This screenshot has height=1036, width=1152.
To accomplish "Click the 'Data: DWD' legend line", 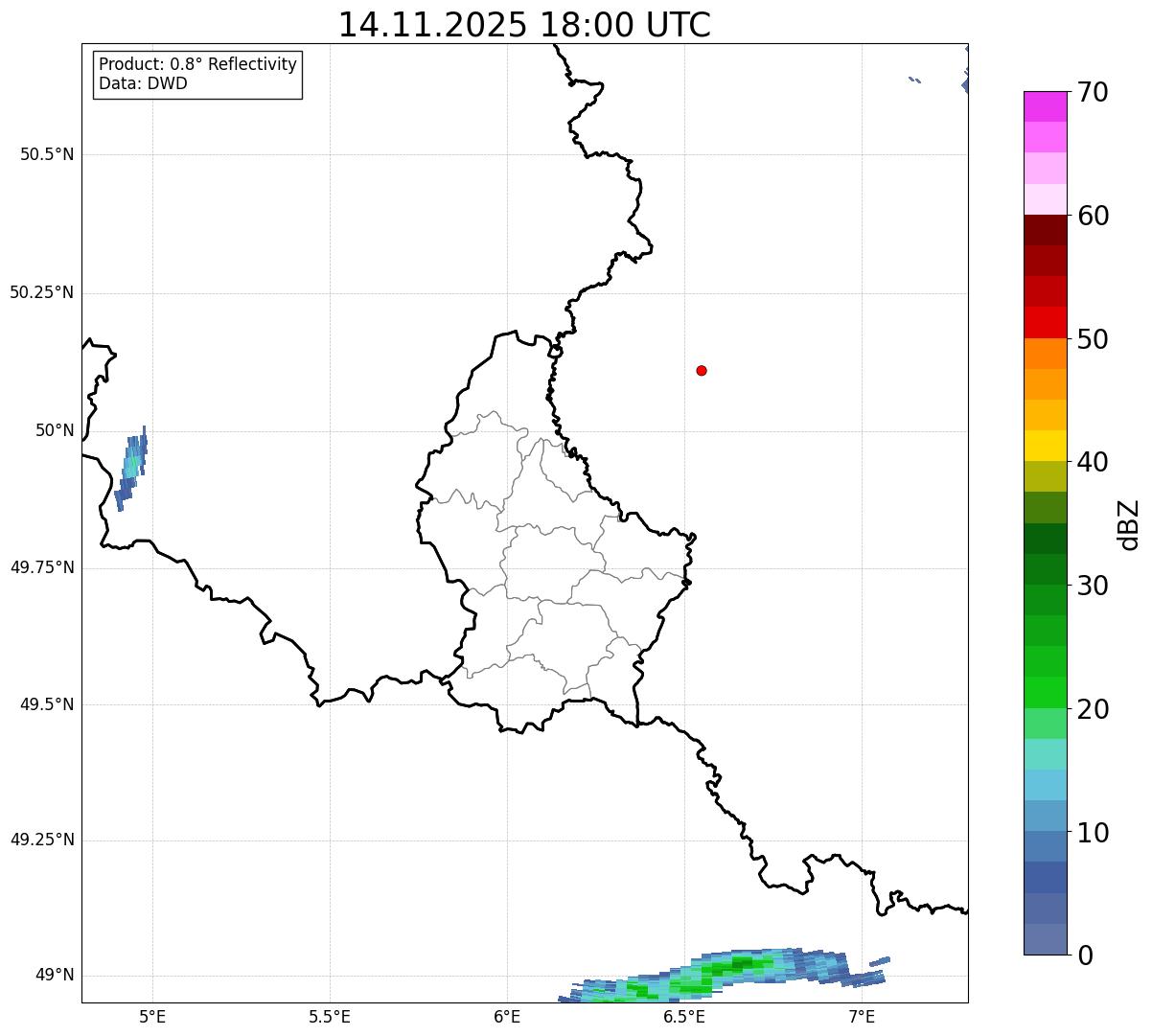I will 143,83.
